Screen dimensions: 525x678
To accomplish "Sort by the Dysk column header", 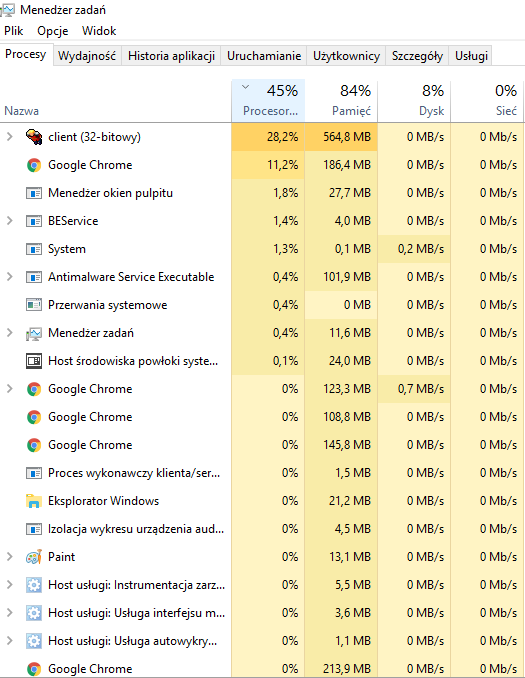I will coord(414,100).
